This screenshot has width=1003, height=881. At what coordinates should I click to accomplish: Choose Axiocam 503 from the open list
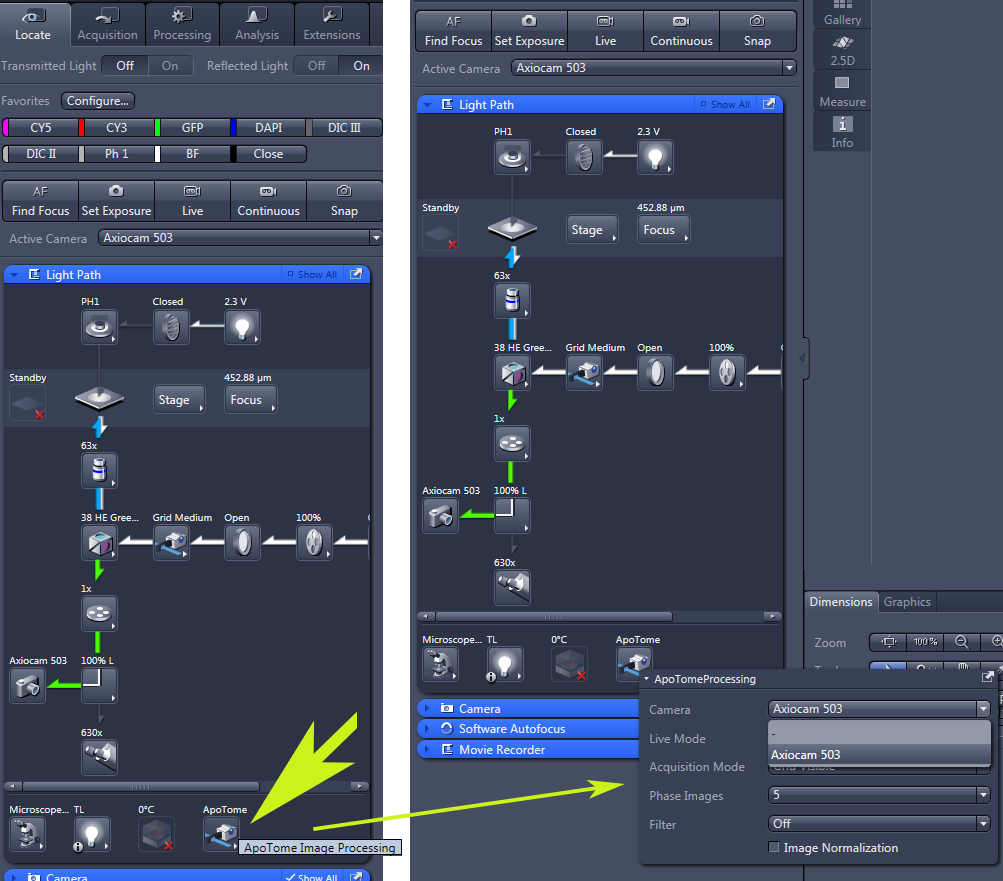coord(806,755)
